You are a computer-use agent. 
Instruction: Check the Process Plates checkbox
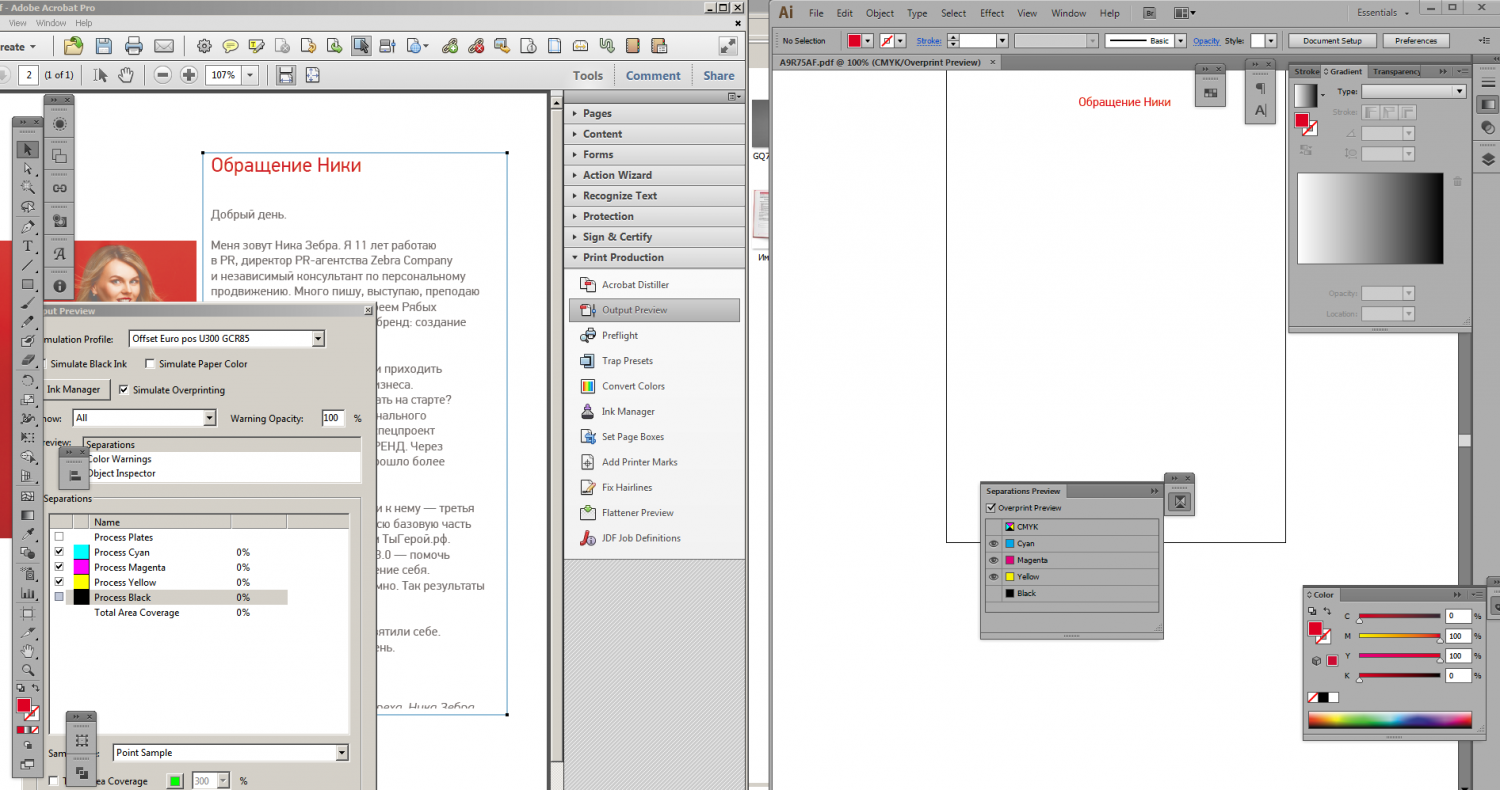59,537
